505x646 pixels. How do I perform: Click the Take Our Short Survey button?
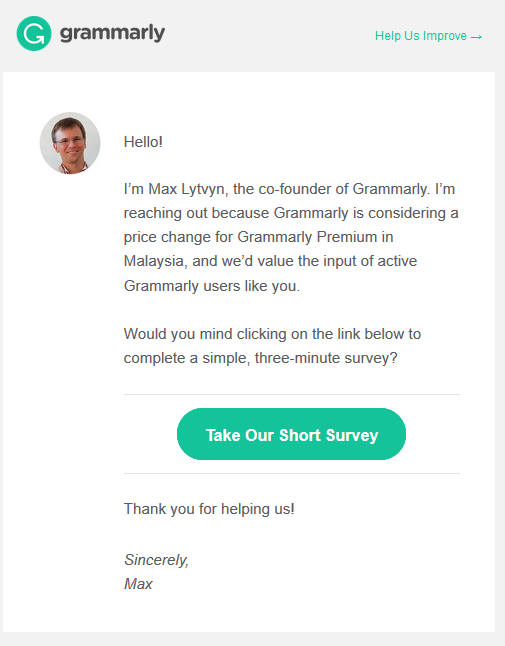coord(291,434)
